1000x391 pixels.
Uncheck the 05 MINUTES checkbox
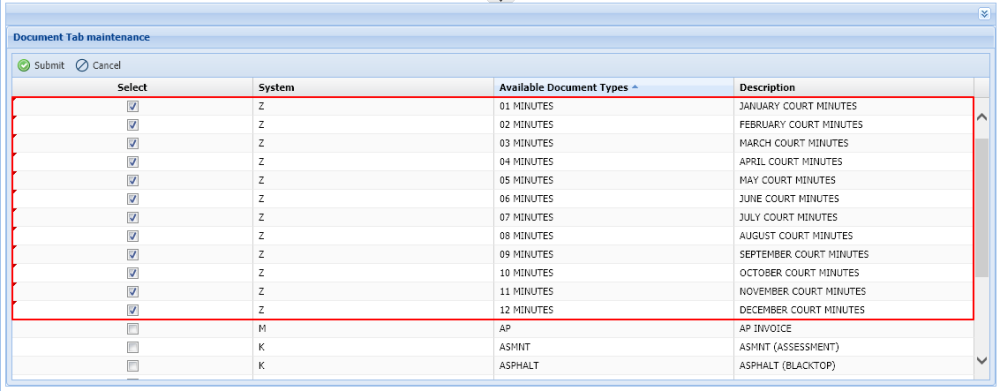[x=133, y=181]
